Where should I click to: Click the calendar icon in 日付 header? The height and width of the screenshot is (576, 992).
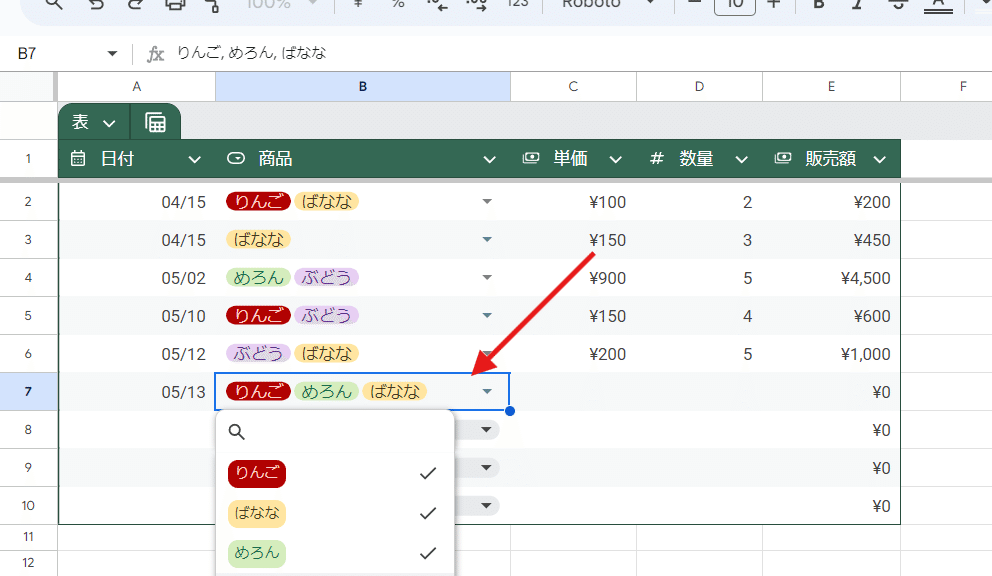78,158
